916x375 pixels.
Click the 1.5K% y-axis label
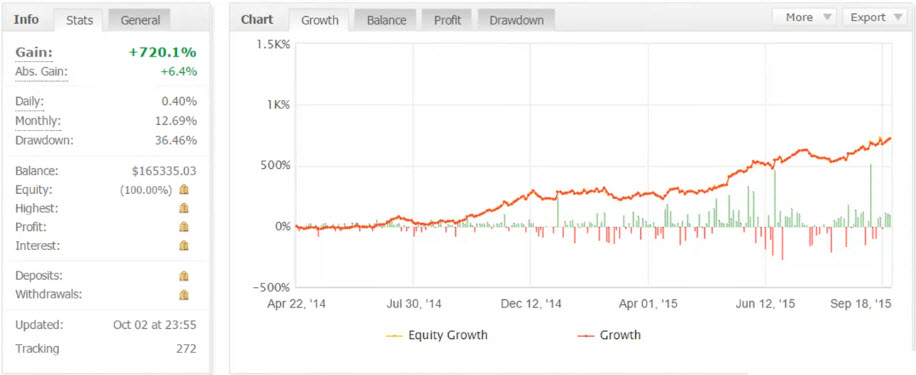tap(274, 44)
